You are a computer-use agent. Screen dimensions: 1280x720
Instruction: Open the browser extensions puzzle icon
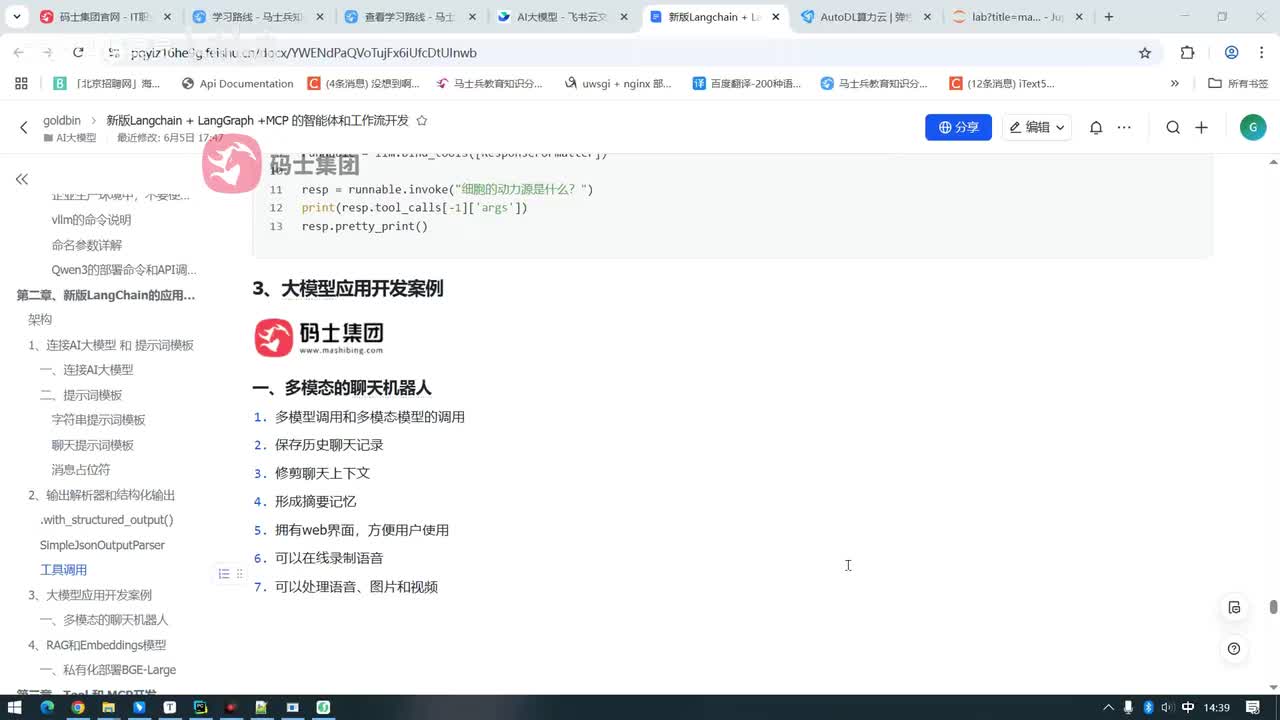pyautogui.click(x=1187, y=53)
